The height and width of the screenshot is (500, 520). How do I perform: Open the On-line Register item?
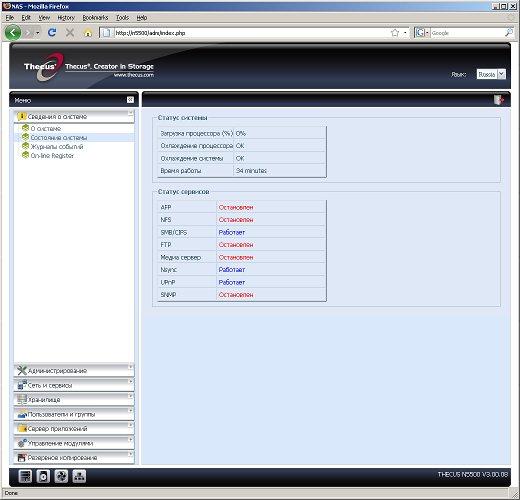[52, 156]
